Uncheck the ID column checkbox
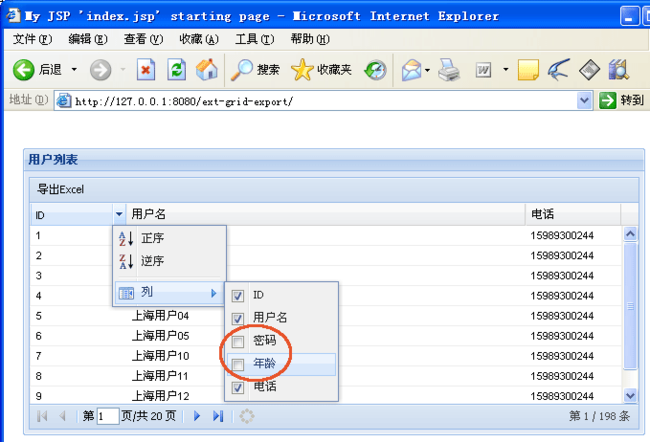 click(x=238, y=296)
